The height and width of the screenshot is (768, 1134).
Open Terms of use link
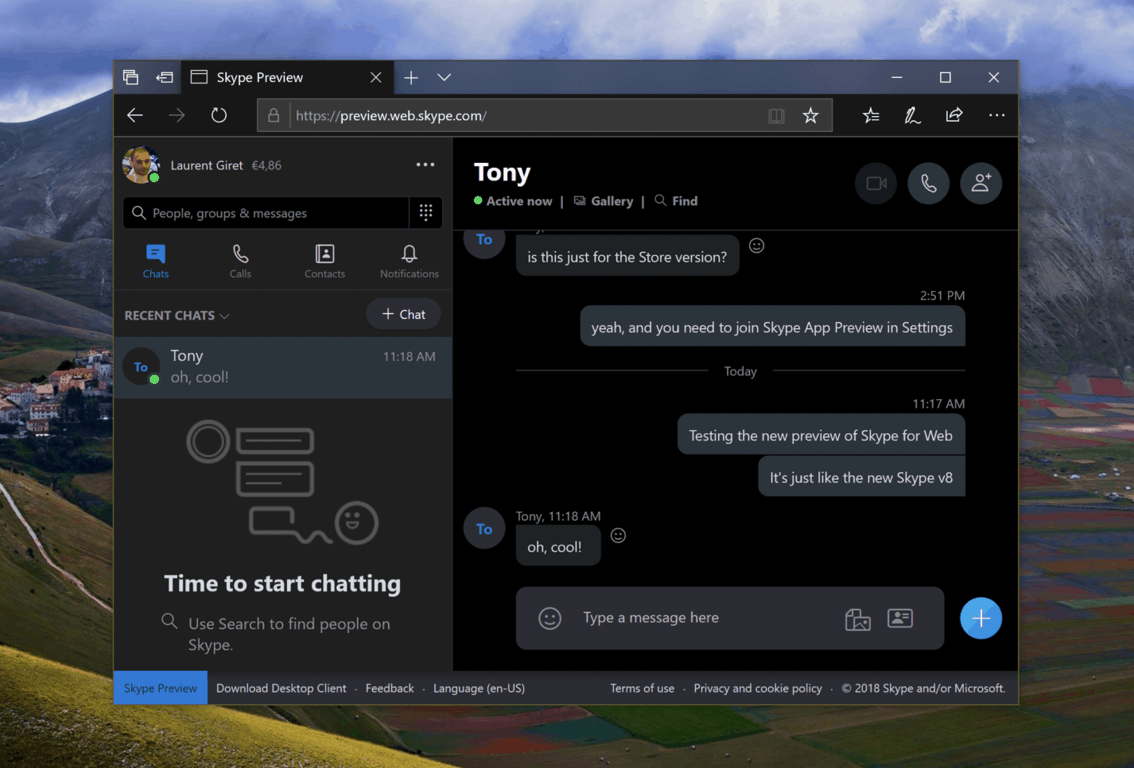coord(641,688)
